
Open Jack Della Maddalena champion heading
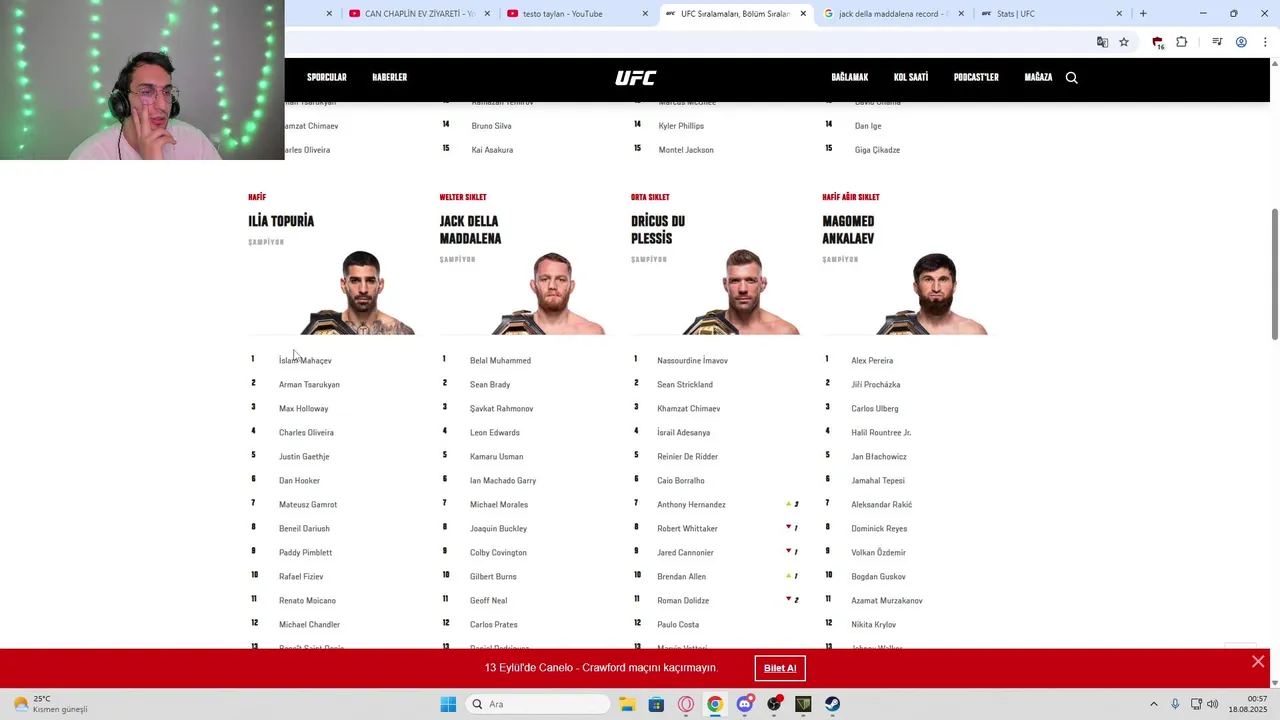[470, 230]
